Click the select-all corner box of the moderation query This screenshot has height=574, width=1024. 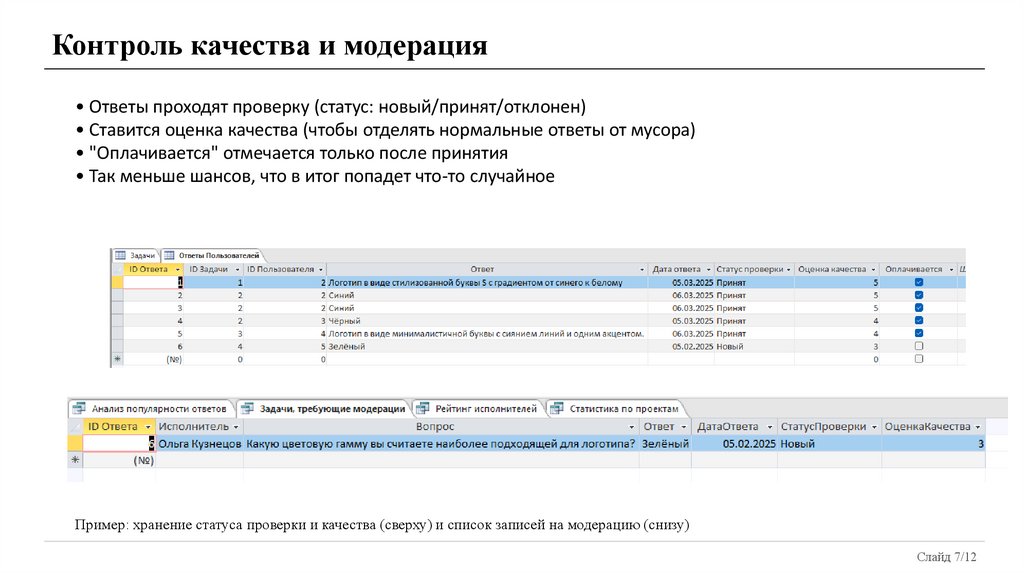[x=75, y=426]
